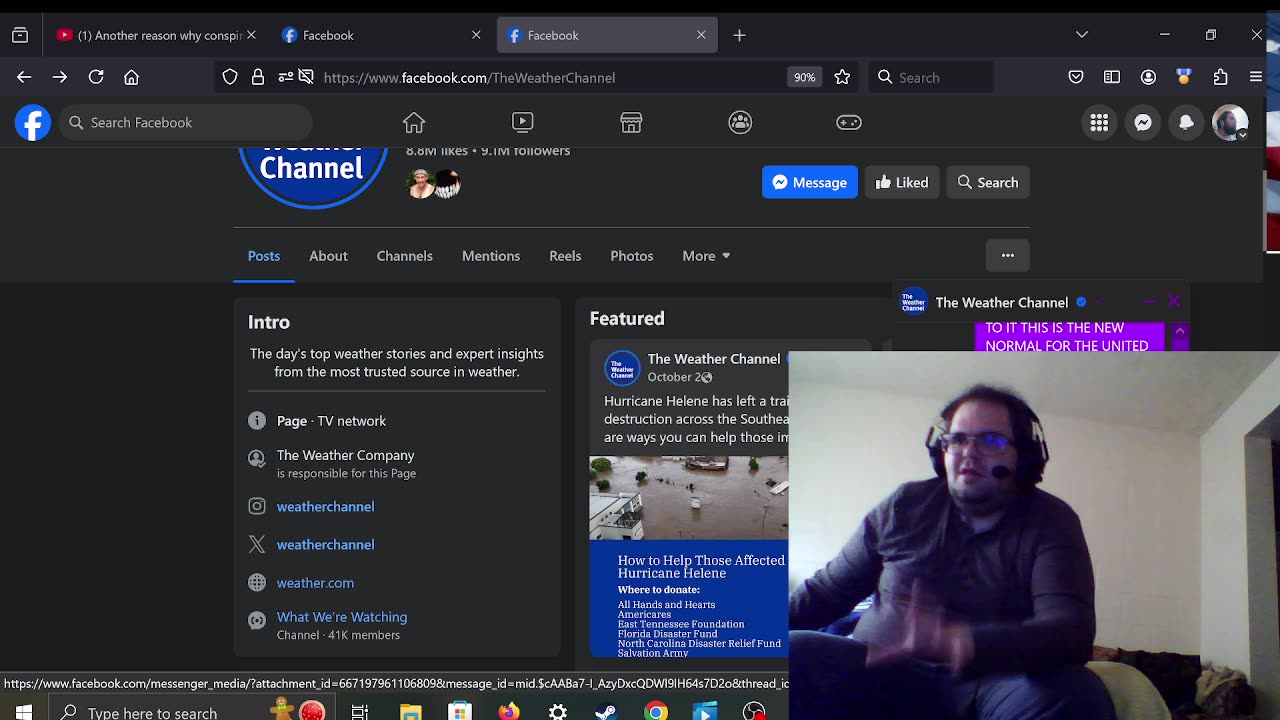Click the address bar URL

click(469, 77)
